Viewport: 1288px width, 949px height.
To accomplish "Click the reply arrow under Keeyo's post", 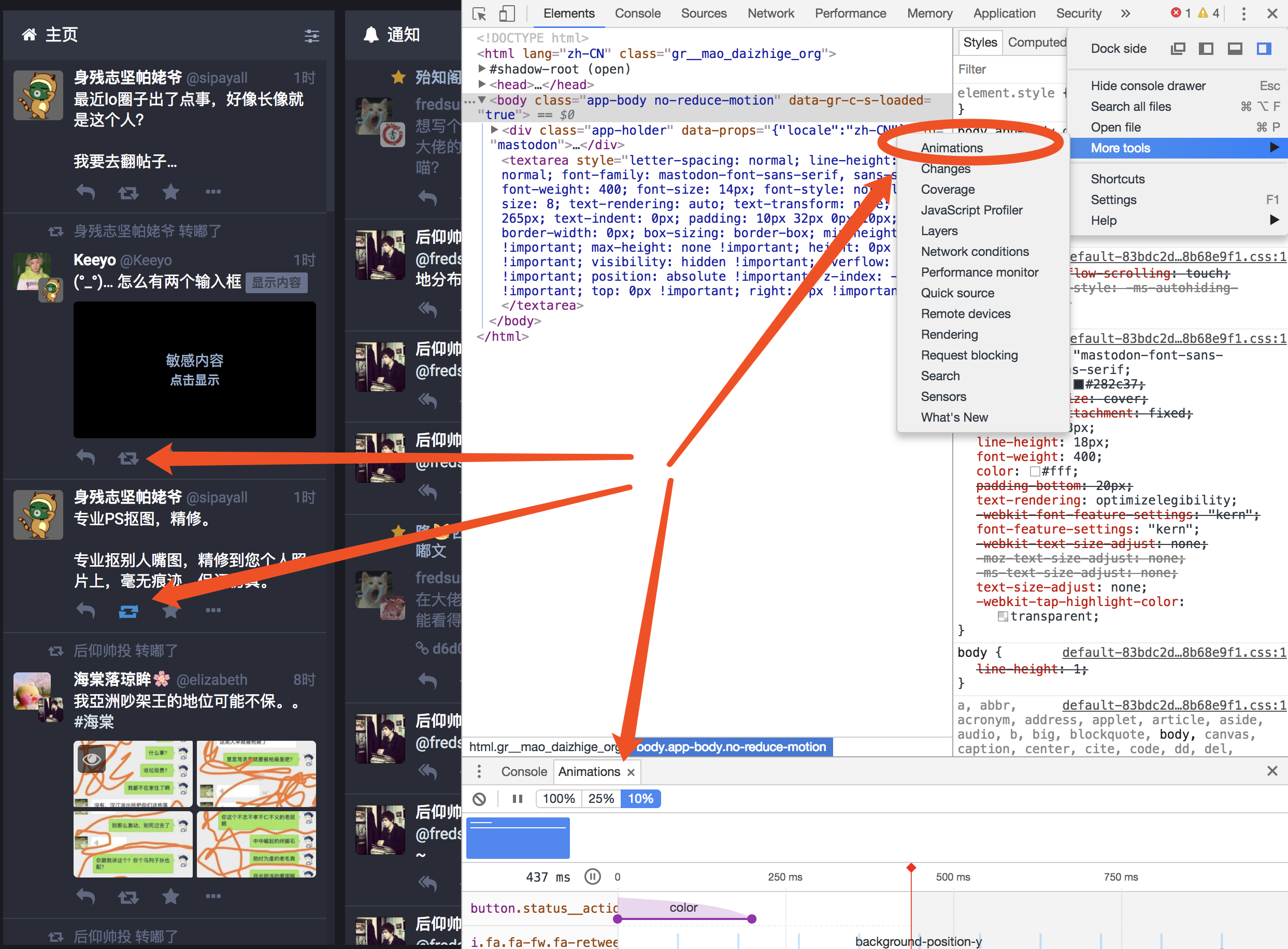I will 85,458.
